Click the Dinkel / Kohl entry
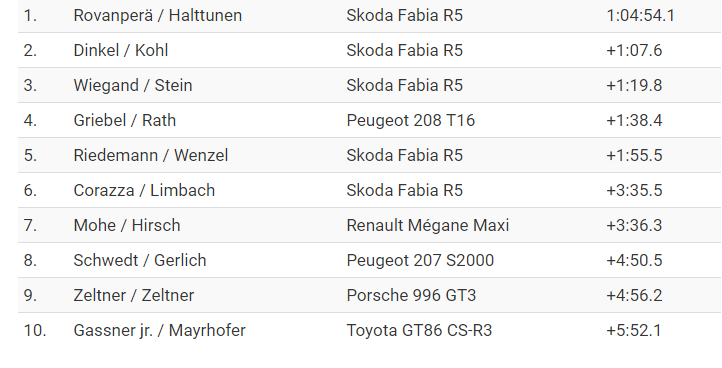This screenshot has width=722, height=368. [x=121, y=50]
